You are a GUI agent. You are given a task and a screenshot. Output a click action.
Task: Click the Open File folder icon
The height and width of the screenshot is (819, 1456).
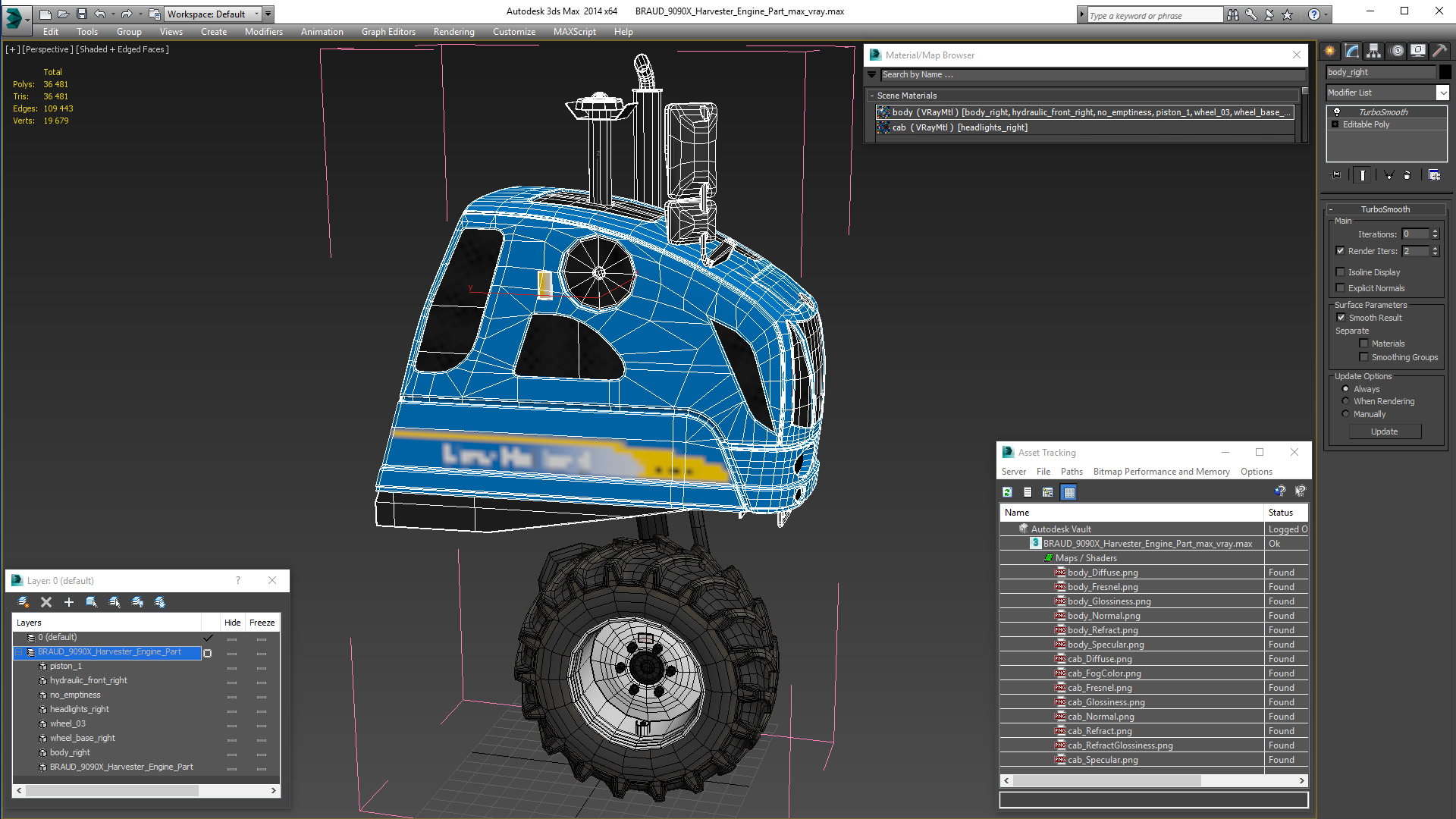(x=64, y=14)
